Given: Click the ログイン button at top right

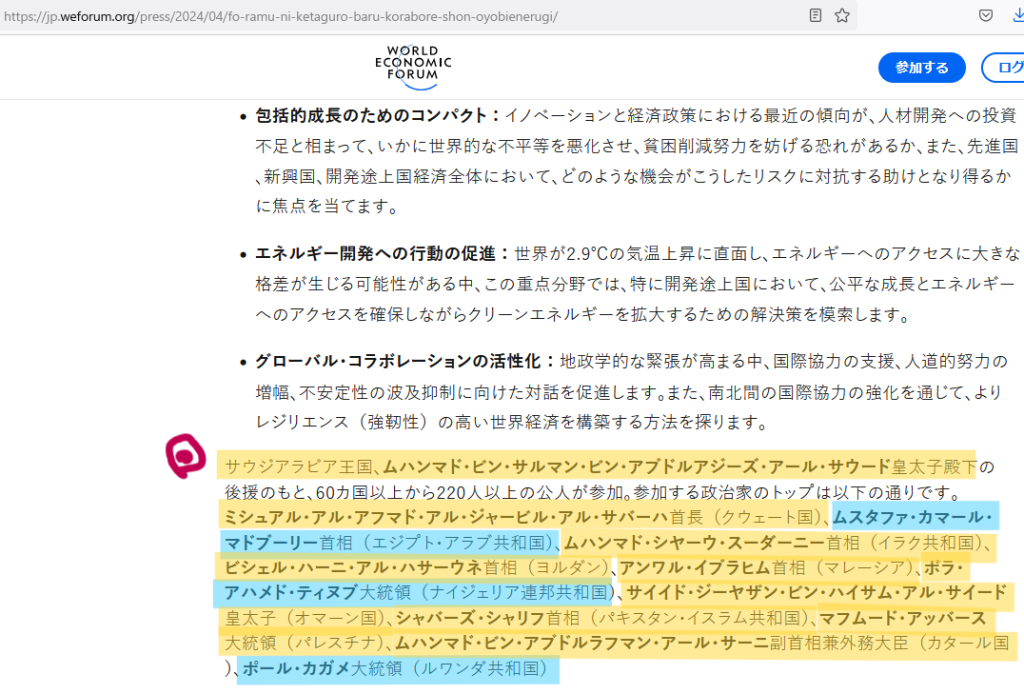Looking at the screenshot, I should [x=1004, y=68].
